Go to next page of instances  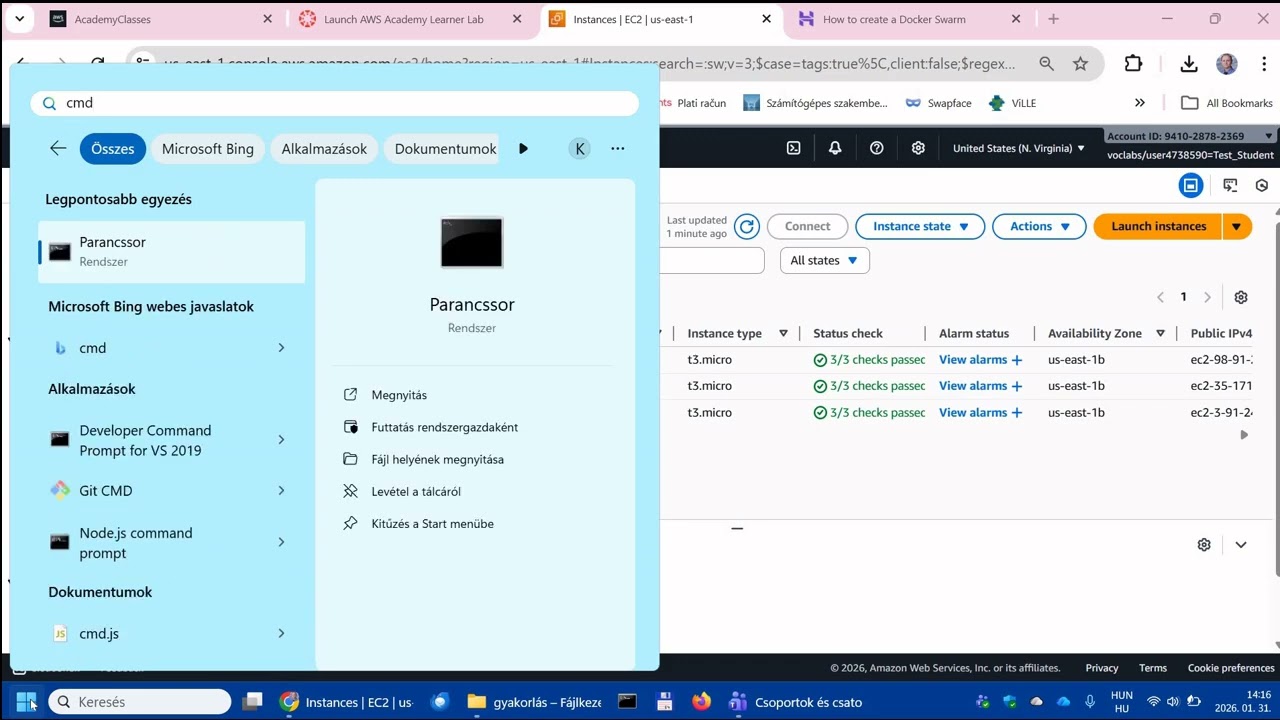coord(1207,297)
